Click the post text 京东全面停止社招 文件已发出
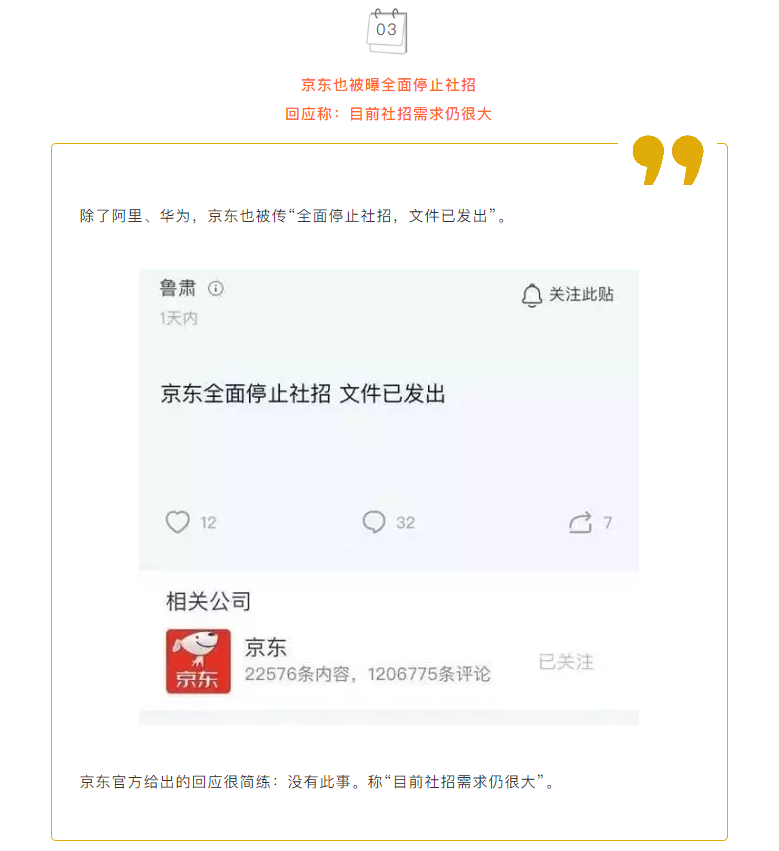779x851 pixels. pyautogui.click(x=303, y=393)
